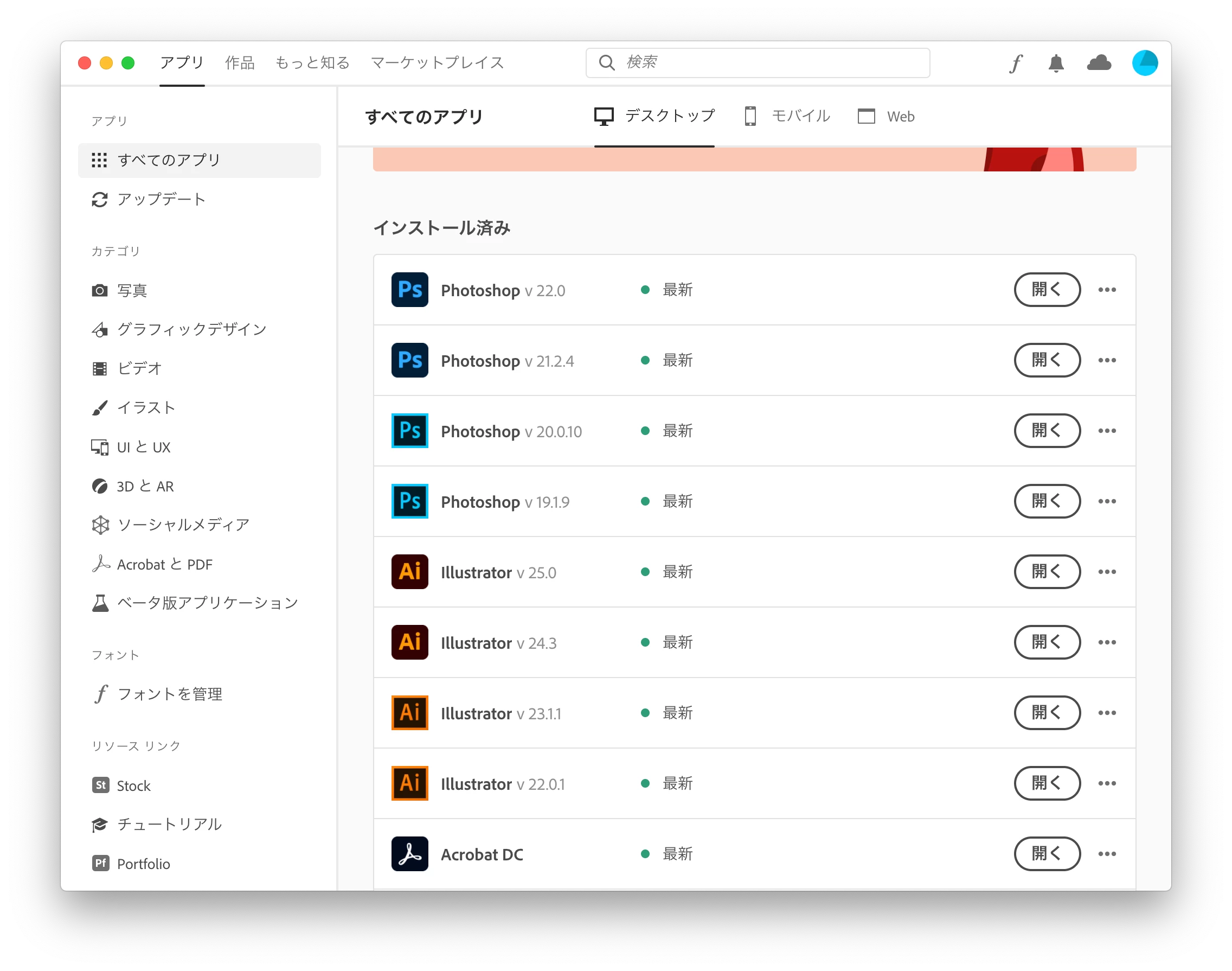
Task: Open ベータ版アプリケーション category
Action: (x=207, y=603)
